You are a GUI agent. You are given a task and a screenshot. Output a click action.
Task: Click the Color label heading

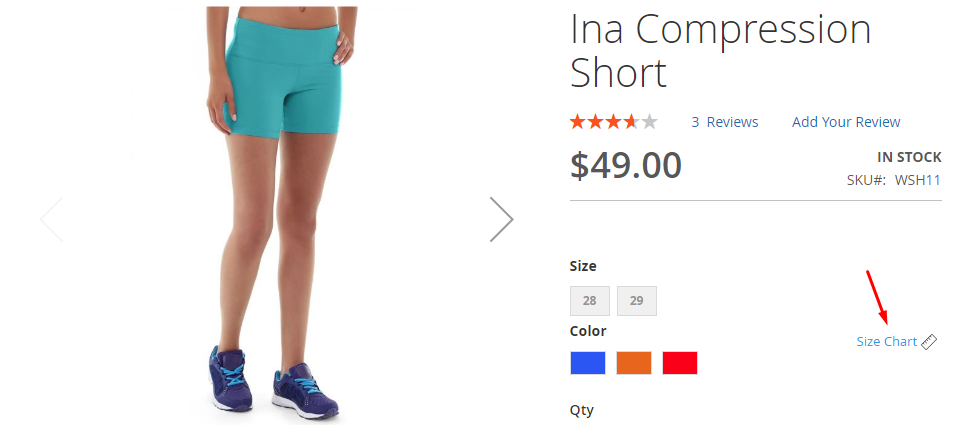click(x=588, y=331)
